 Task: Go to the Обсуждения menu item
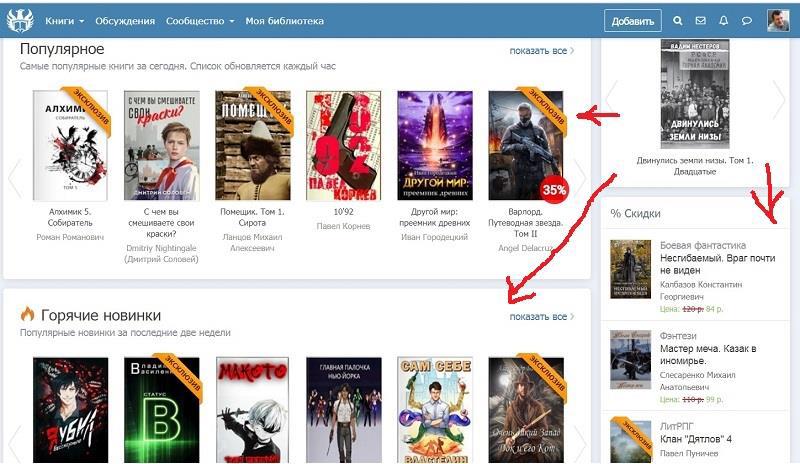click(x=125, y=21)
